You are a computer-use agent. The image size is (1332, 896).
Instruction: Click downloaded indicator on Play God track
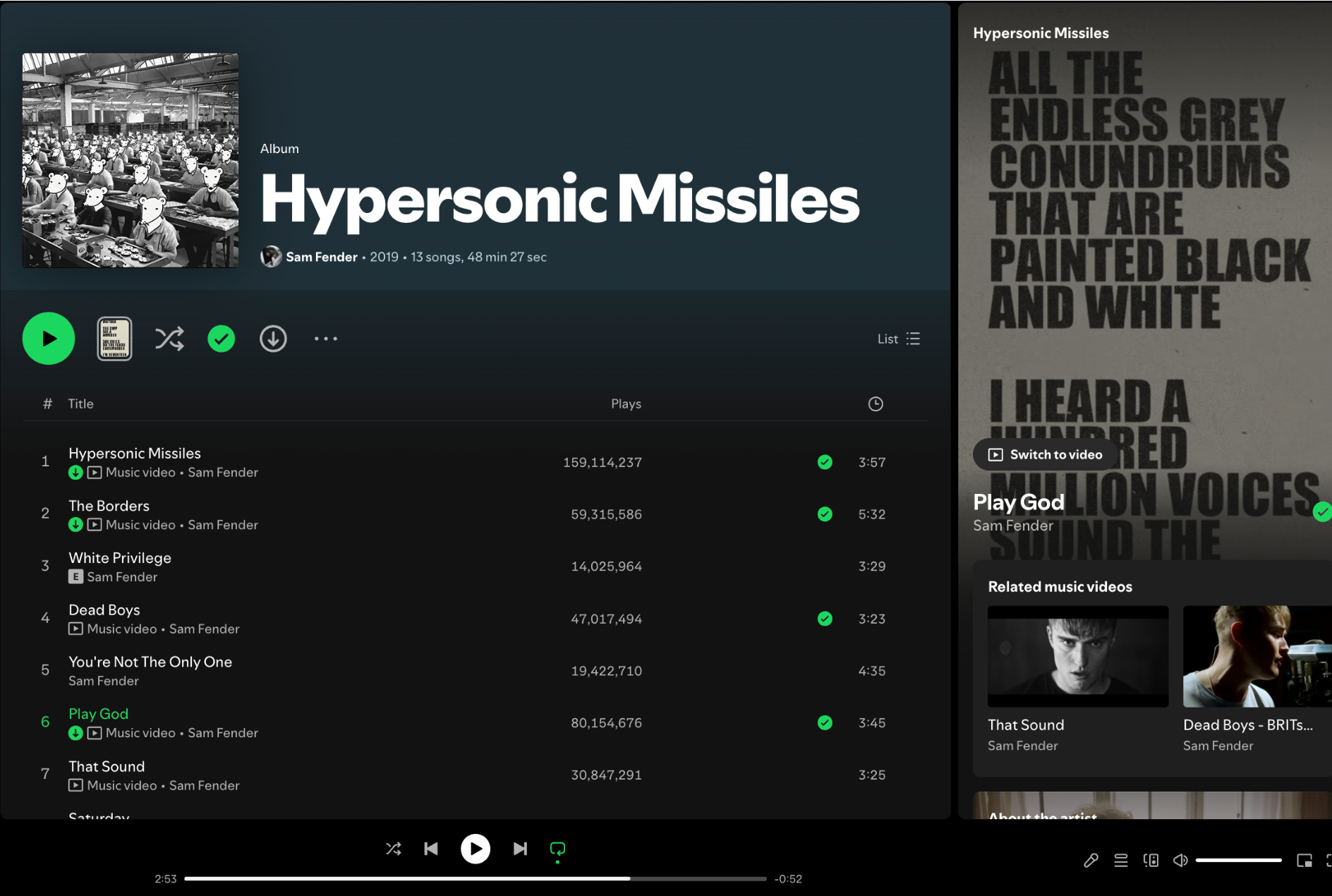click(75, 733)
